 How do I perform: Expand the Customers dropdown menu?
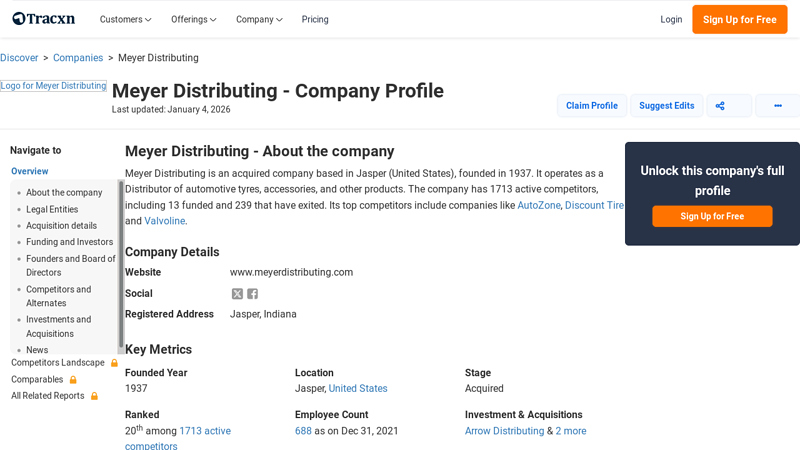125,20
